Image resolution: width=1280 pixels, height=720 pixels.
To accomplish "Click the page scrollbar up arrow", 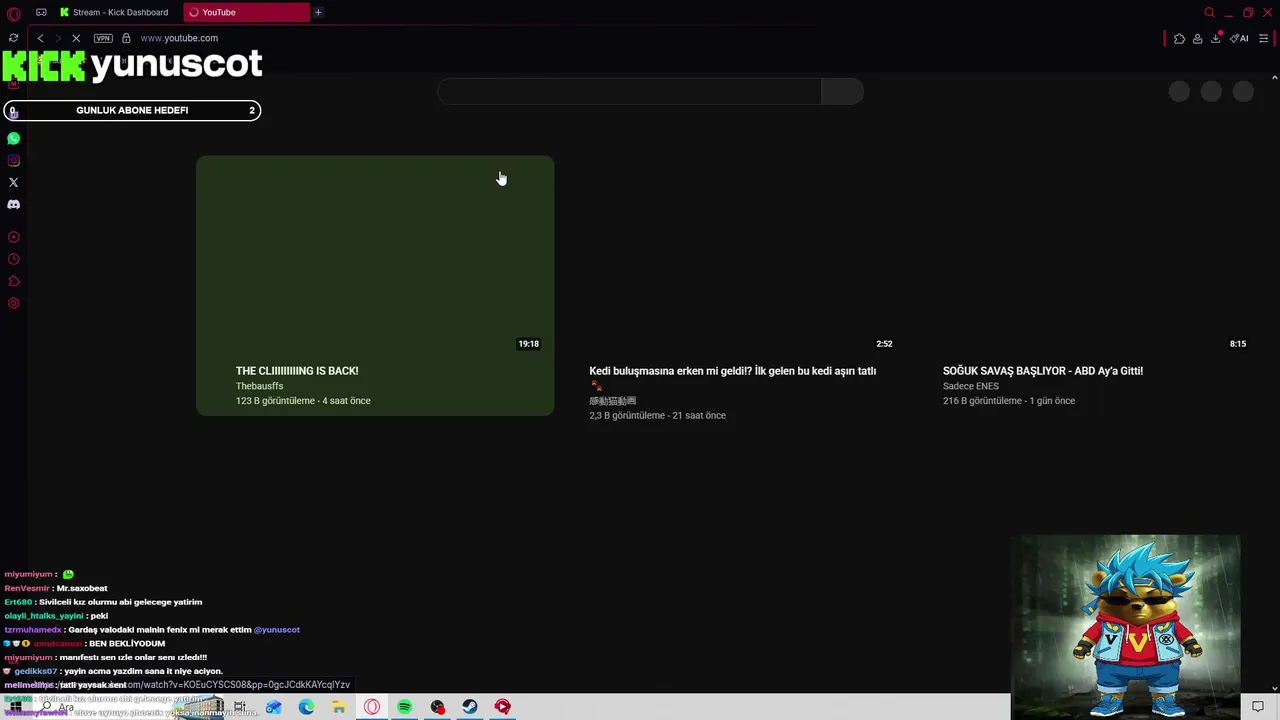I will [x=1274, y=77].
